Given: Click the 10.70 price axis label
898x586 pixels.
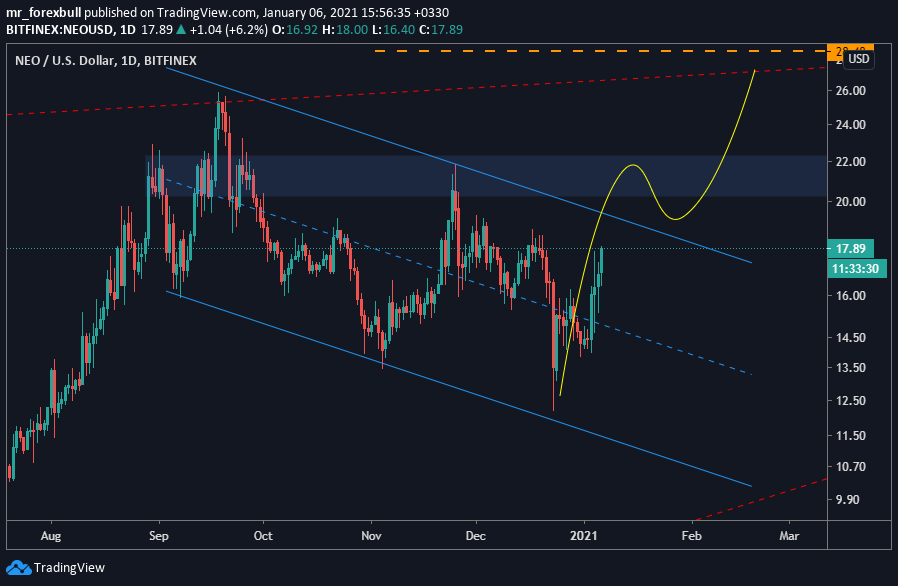Looking at the screenshot, I should click(850, 466).
